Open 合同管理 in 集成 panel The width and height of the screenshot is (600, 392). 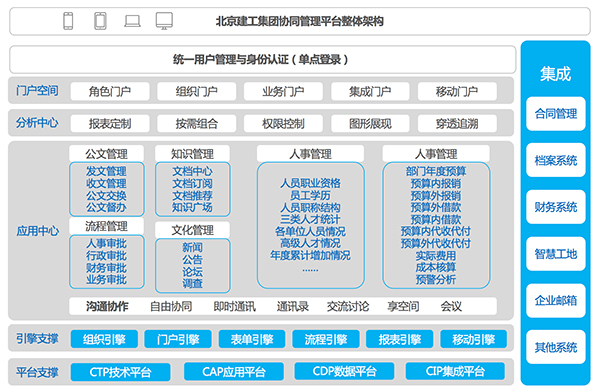click(x=556, y=114)
